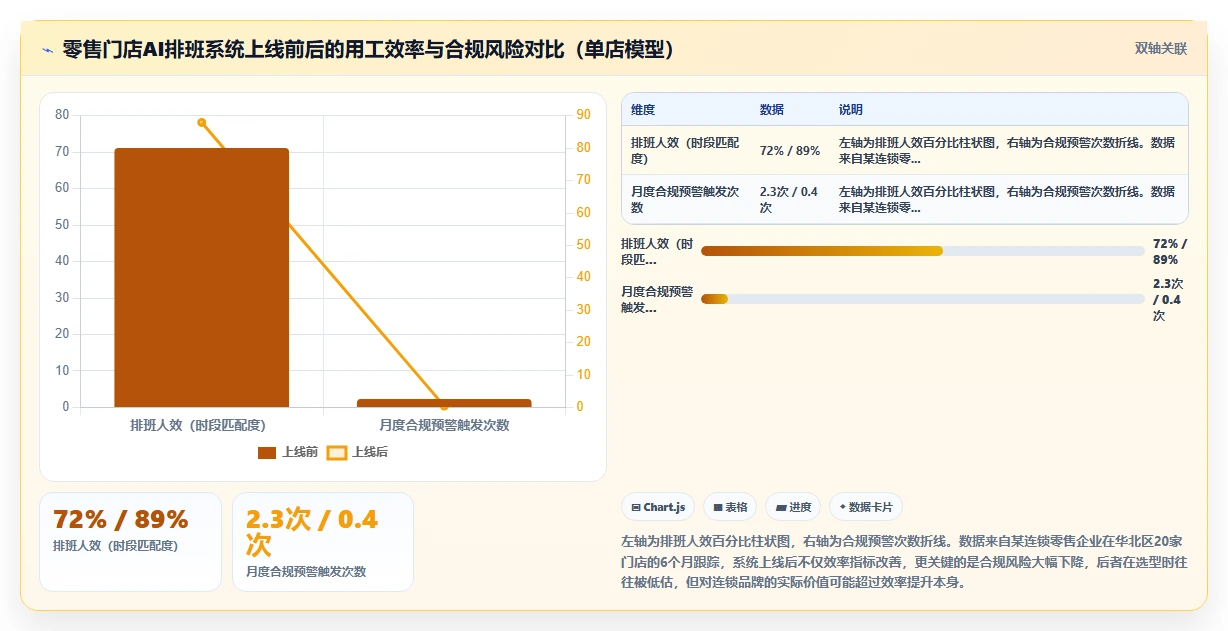The width and height of the screenshot is (1228, 631).
Task: Select the 表格 tag
Action: (x=730, y=507)
